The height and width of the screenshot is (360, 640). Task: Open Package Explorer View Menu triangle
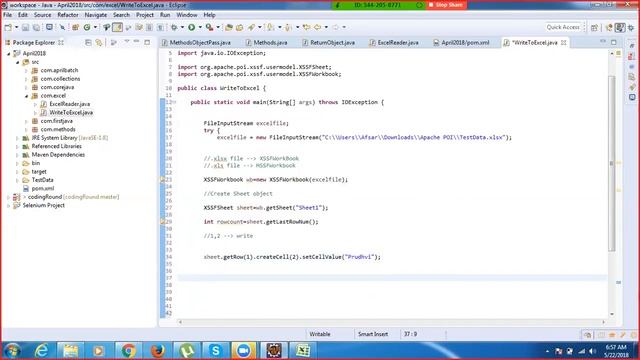[127, 42]
